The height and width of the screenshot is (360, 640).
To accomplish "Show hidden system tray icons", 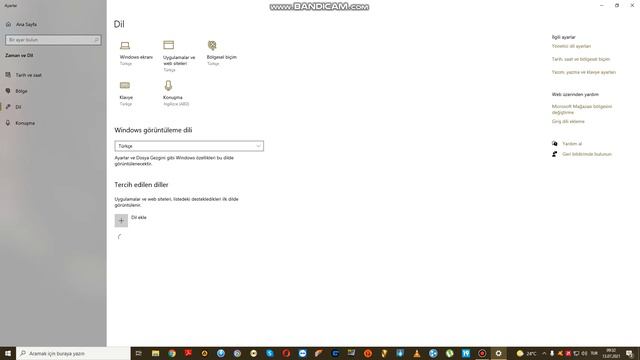I will pos(544,353).
